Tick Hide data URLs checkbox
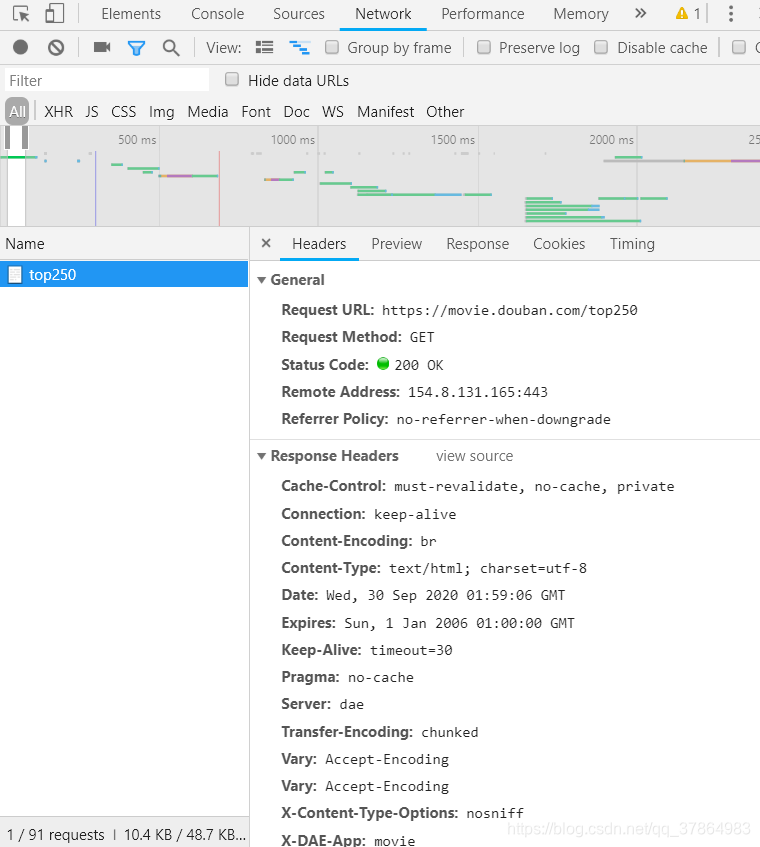 pyautogui.click(x=232, y=80)
